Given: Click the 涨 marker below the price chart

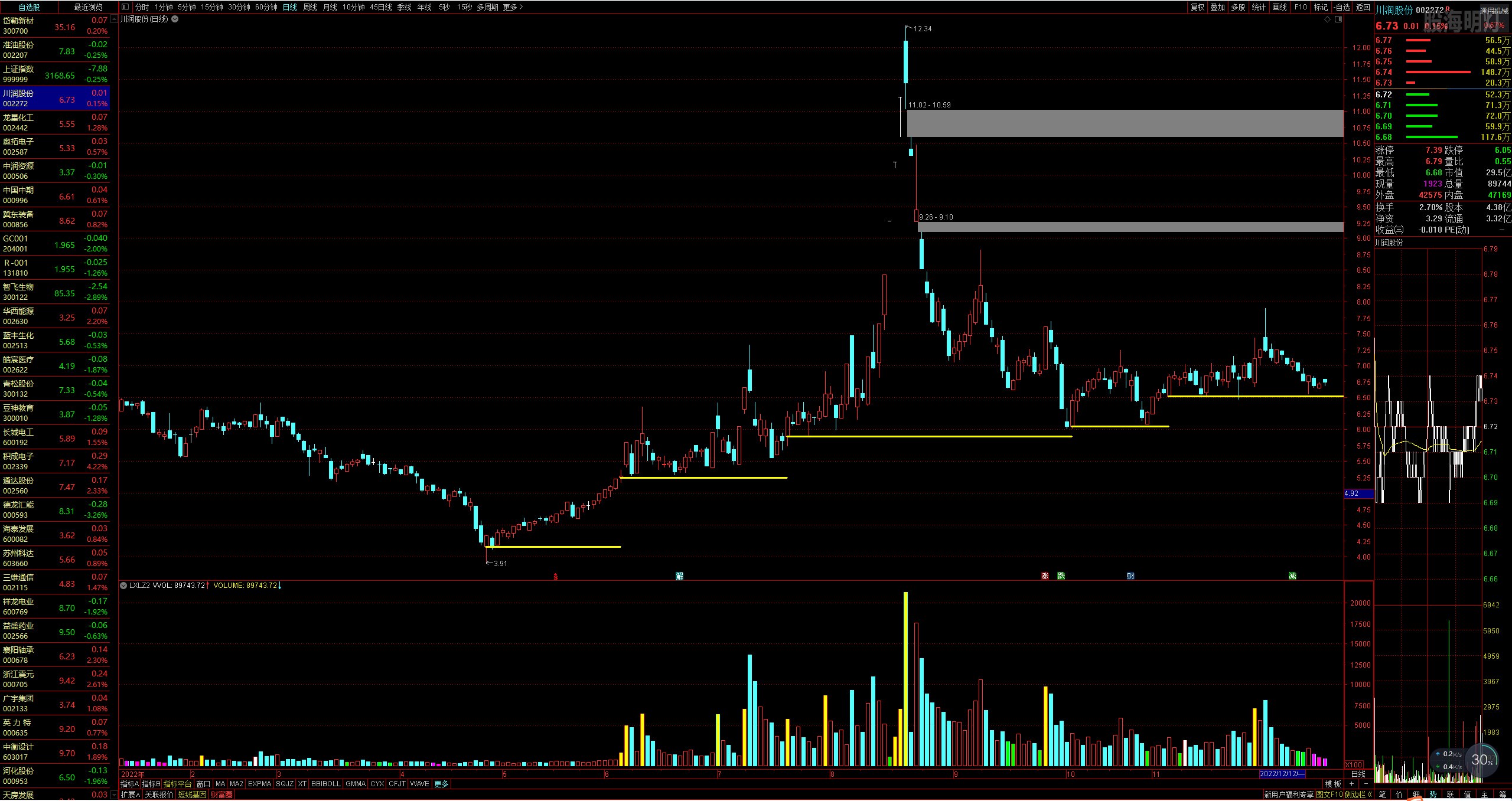Looking at the screenshot, I should [x=1045, y=576].
